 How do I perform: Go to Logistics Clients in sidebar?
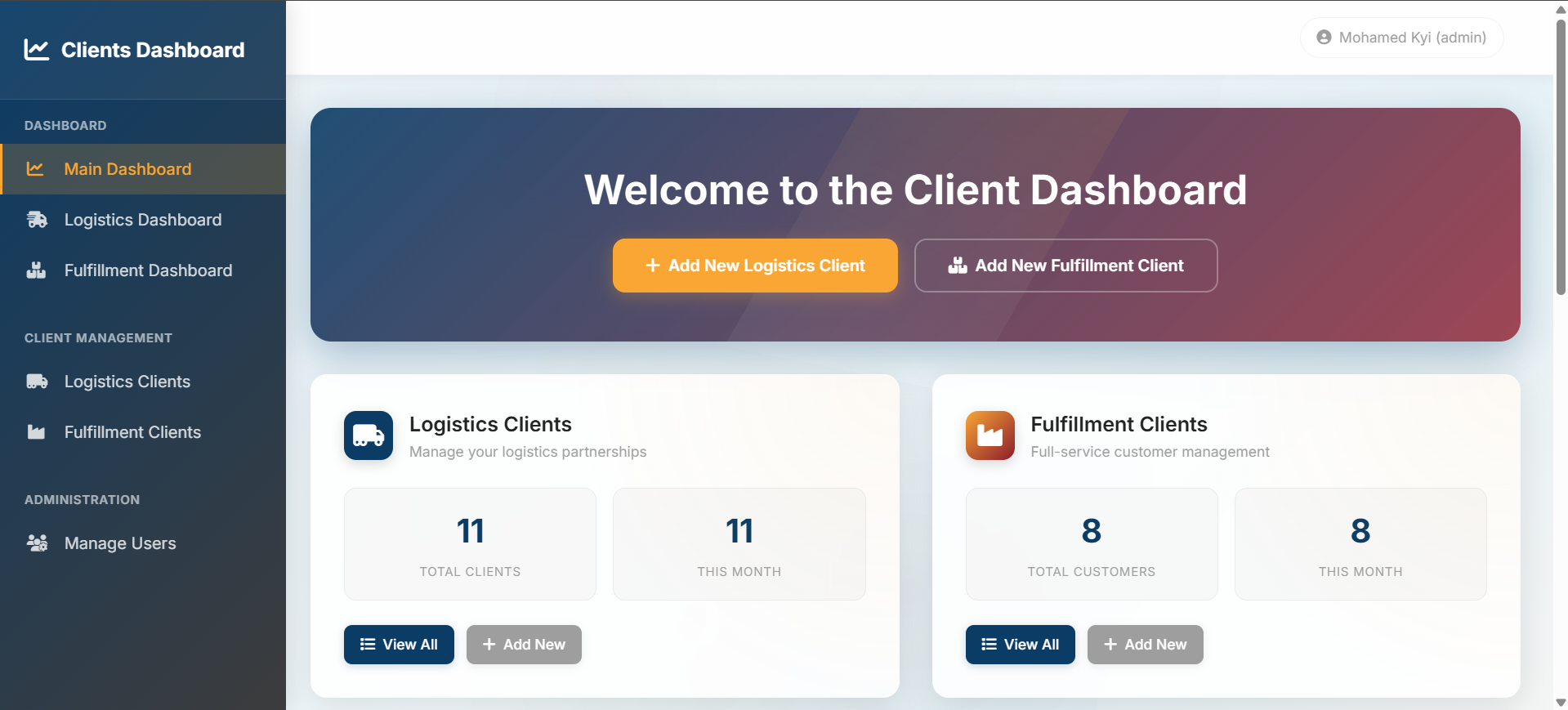[143, 382]
